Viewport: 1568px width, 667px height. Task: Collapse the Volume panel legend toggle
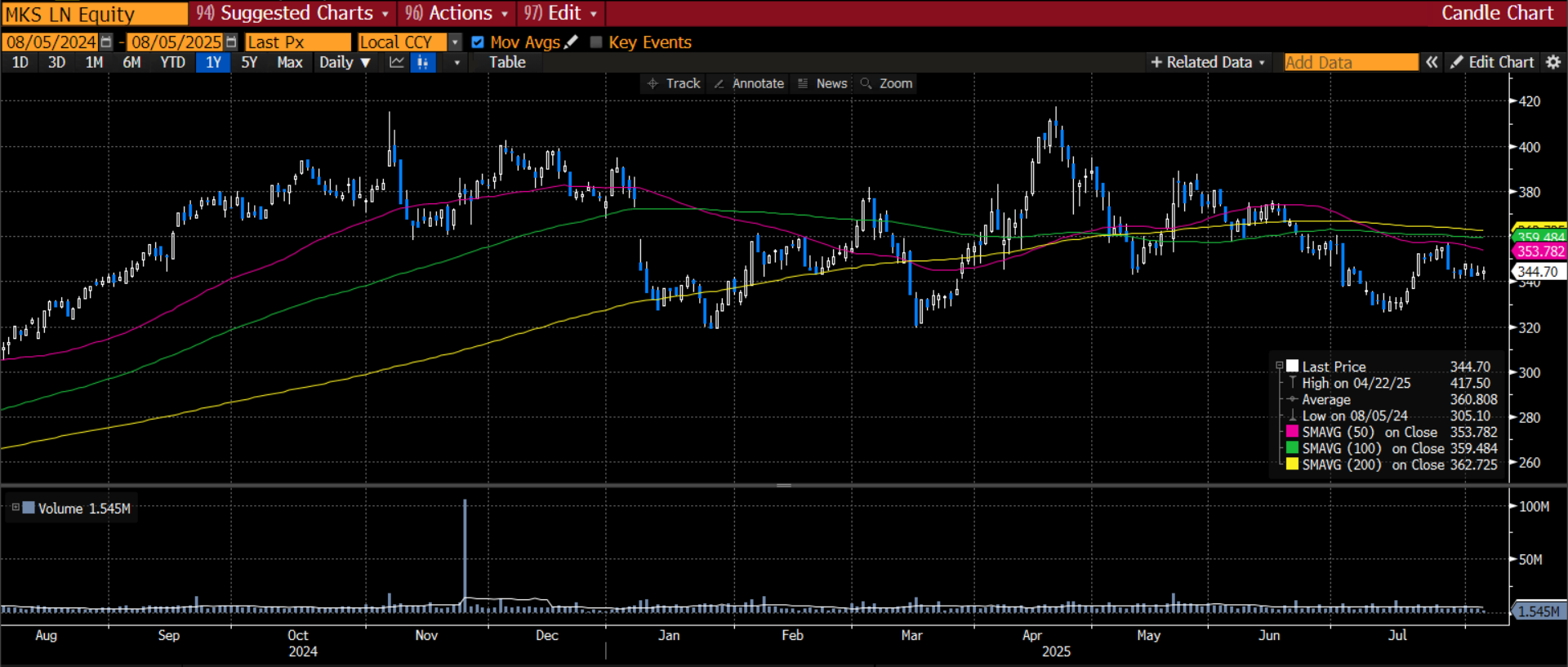(x=16, y=507)
